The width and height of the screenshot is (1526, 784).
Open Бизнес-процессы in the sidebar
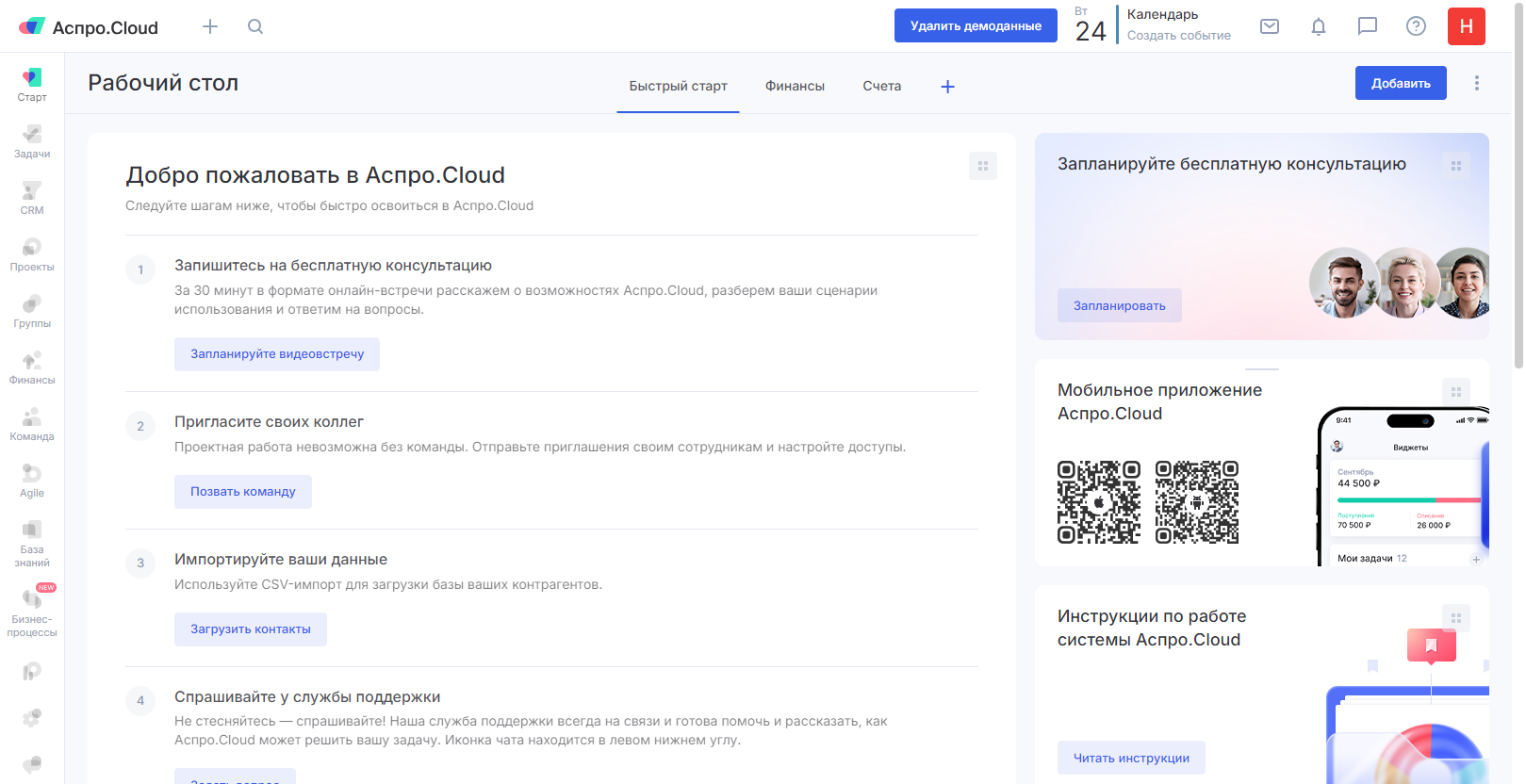point(32,612)
